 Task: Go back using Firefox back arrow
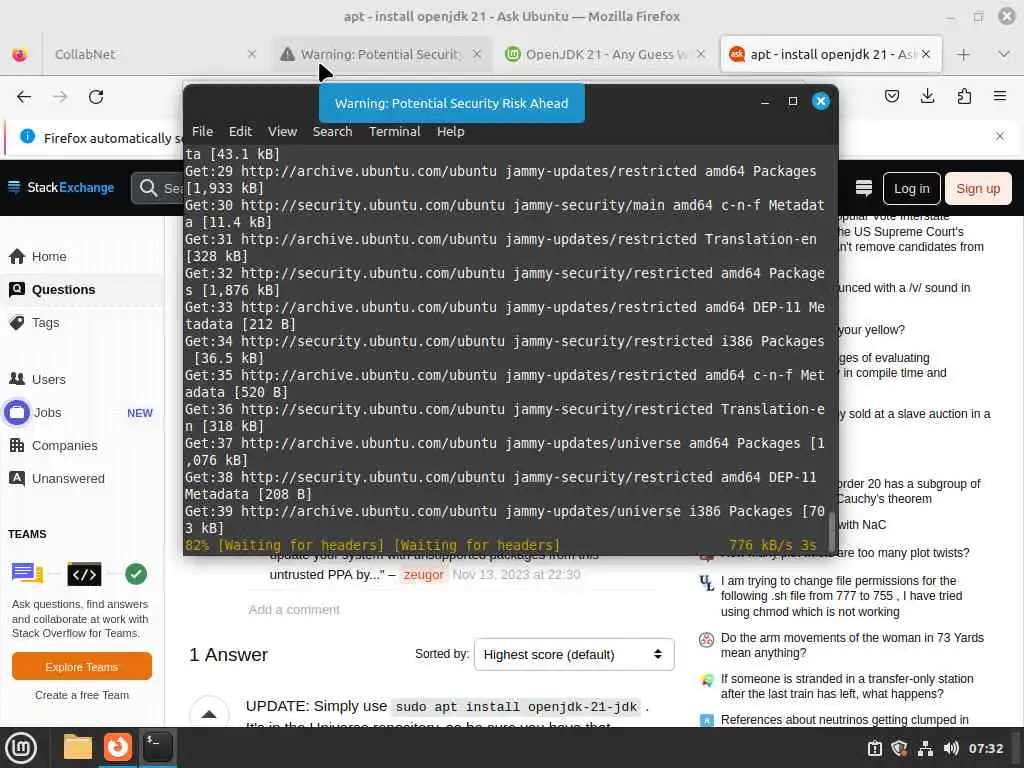click(24, 97)
